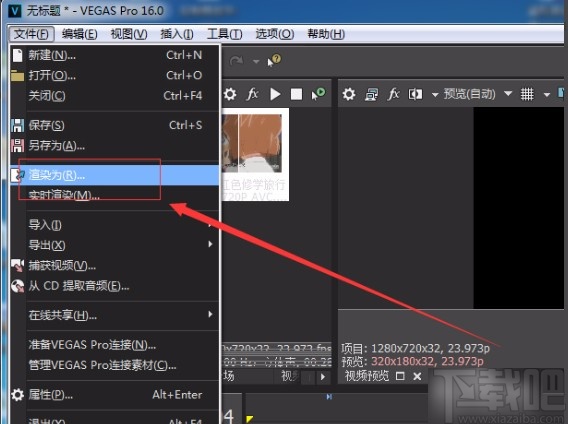Open the 编辑(E) menu
568x424 pixels.
[x=79, y=34]
